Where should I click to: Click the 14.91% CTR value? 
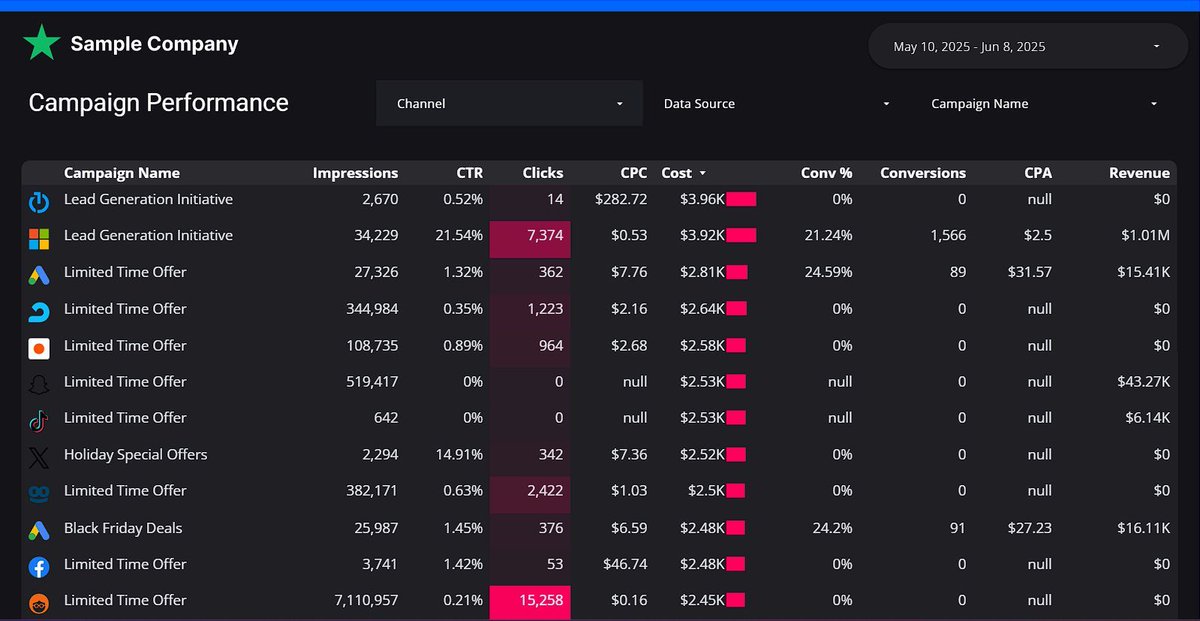tap(461, 454)
